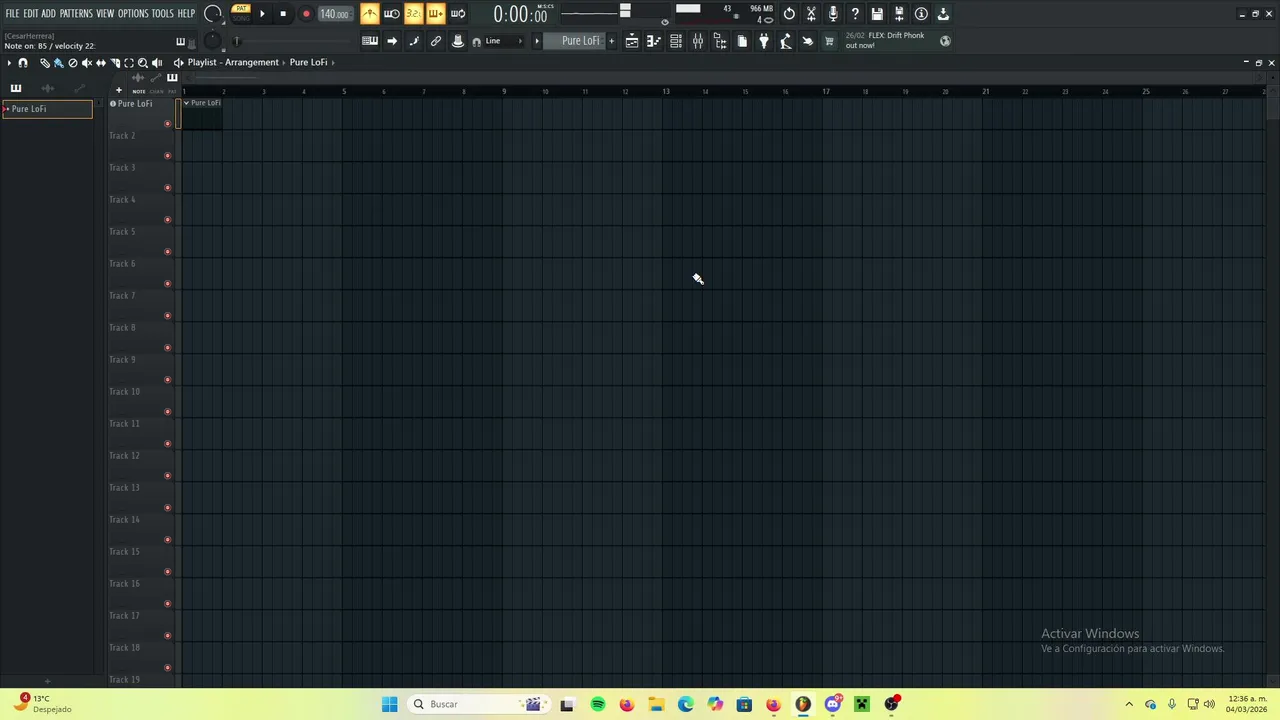Select Pure LoFi pattern in picker panel
Image resolution: width=1280 pixels, height=720 pixels.
point(47,109)
